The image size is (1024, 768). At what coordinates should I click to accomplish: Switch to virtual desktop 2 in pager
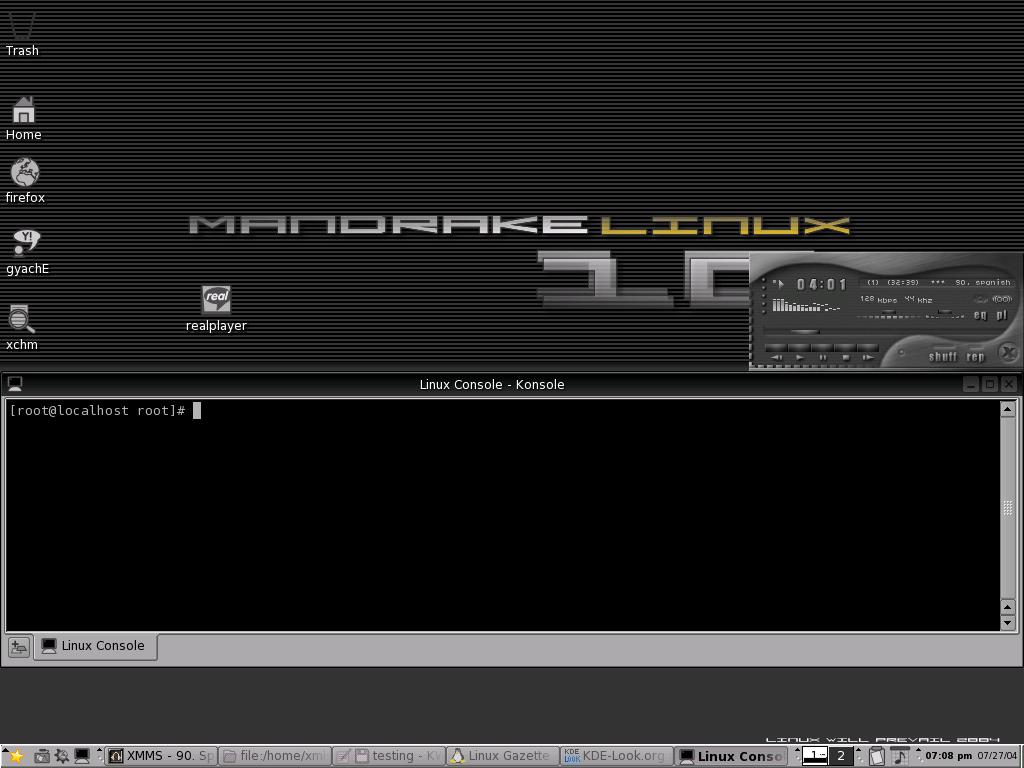[x=841, y=756]
